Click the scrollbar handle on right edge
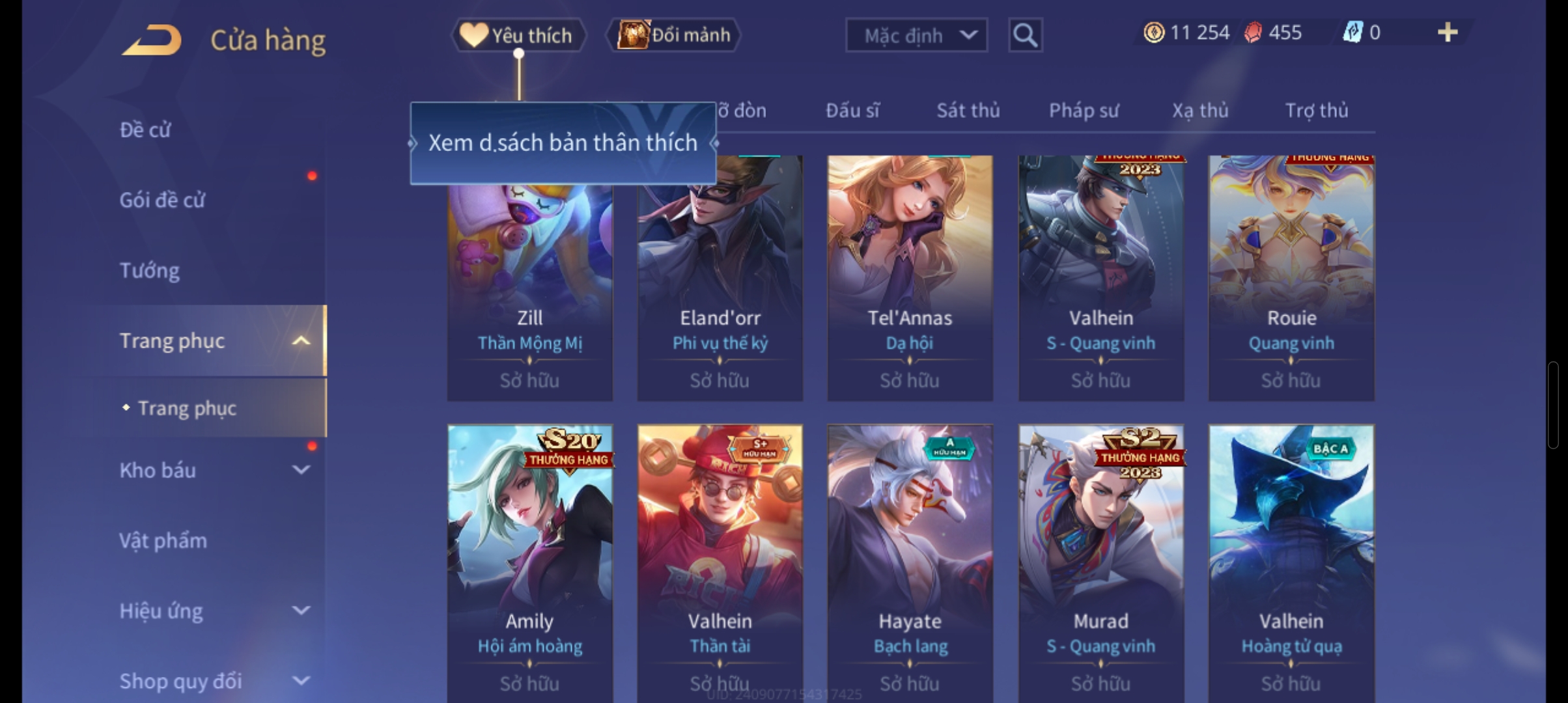1568x703 pixels. tap(1553, 404)
